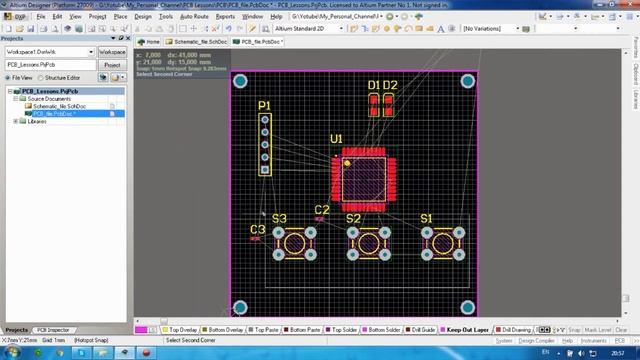
Task: Click the Interactive routing tool icon
Action: tap(353, 29)
